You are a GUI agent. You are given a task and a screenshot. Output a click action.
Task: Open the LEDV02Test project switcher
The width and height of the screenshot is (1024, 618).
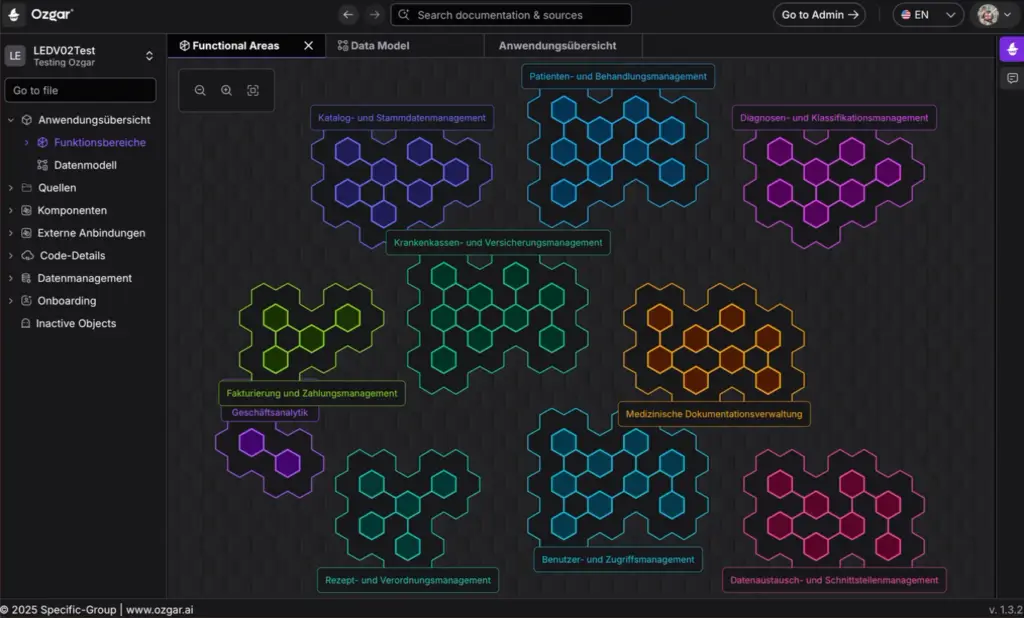click(x=149, y=56)
